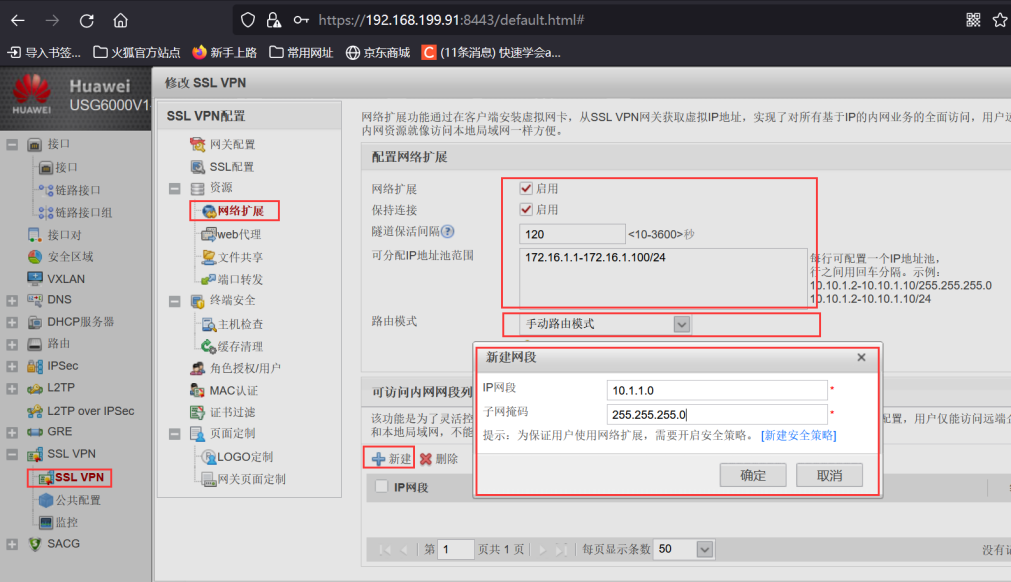Open 京东商城 bookmark
This screenshot has width=1011, height=582.
pos(378,53)
